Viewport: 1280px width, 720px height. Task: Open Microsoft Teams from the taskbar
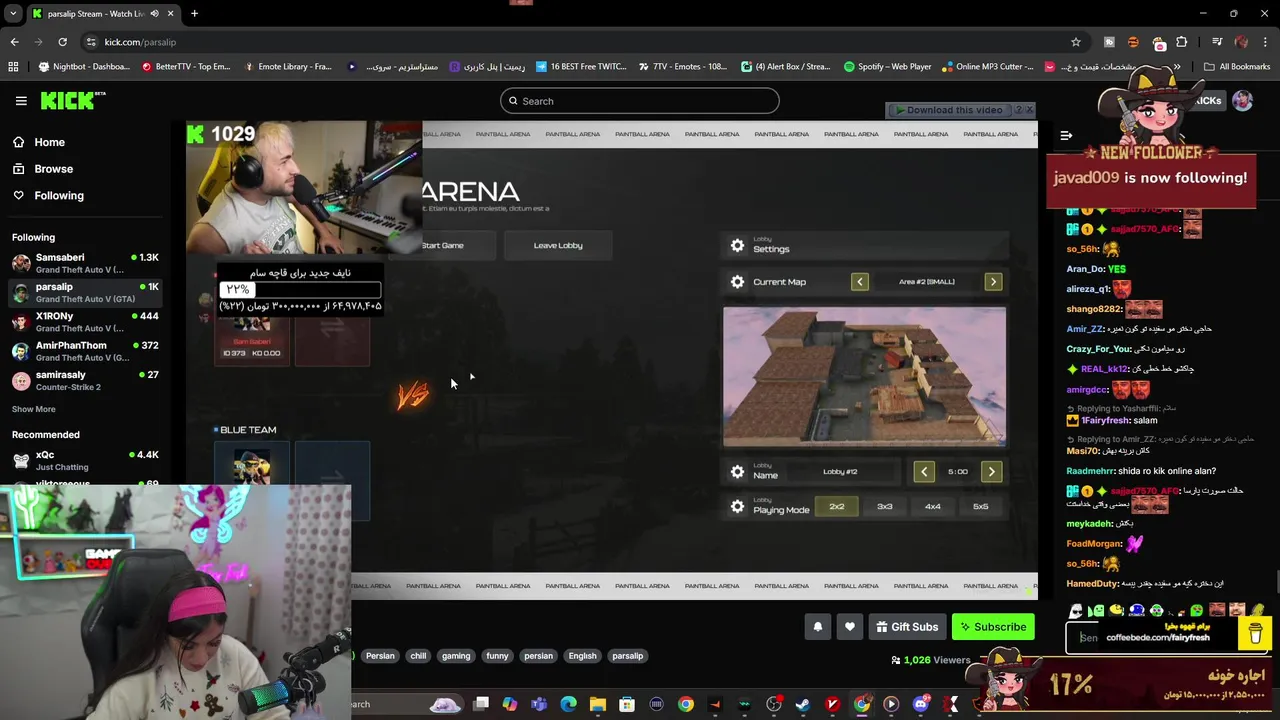click(x=539, y=704)
